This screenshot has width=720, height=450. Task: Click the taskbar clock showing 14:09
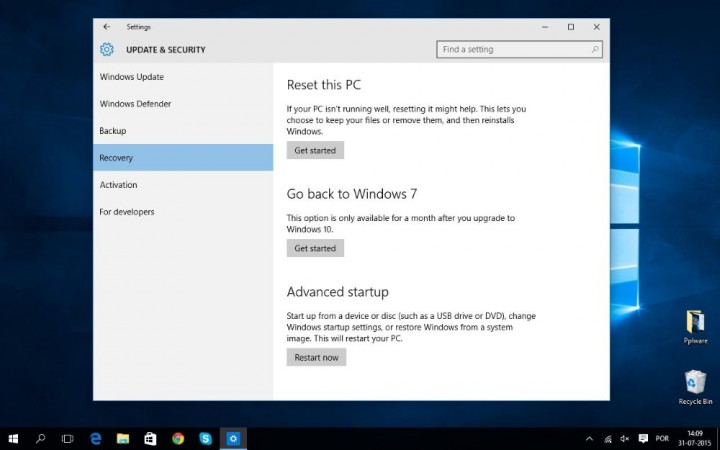(x=695, y=439)
